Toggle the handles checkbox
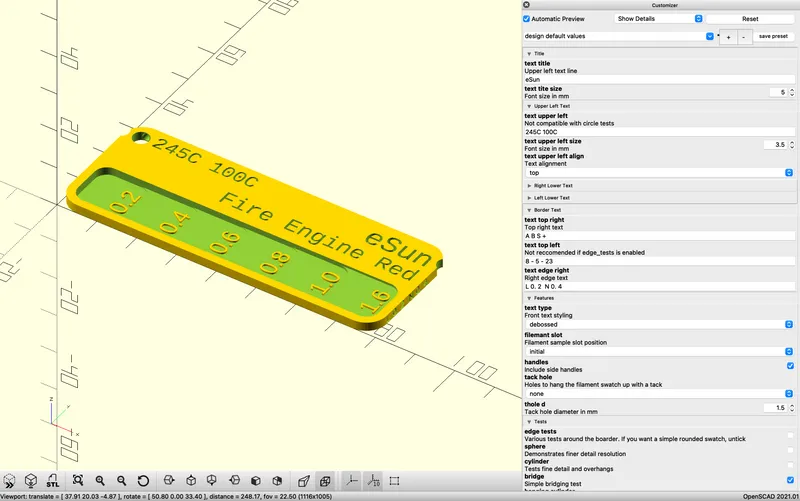Screen dimensions: 800x501 coord(790,366)
